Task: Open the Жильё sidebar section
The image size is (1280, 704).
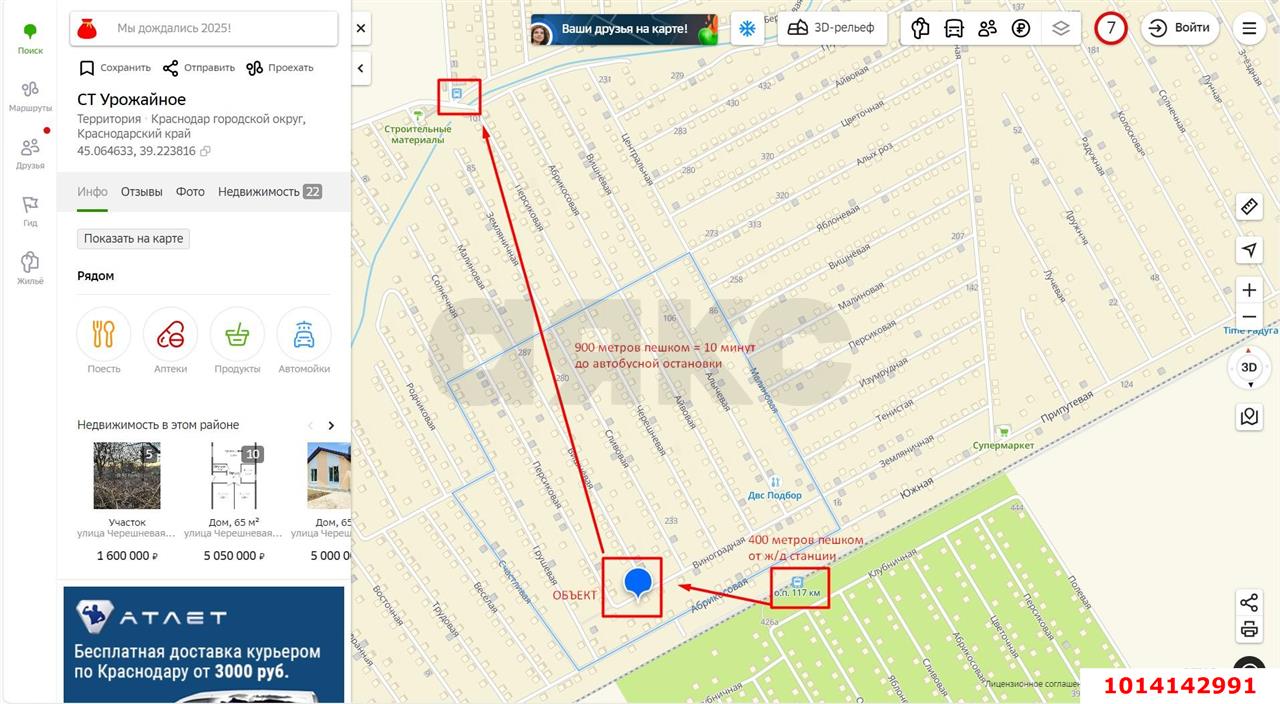Action: 30,268
